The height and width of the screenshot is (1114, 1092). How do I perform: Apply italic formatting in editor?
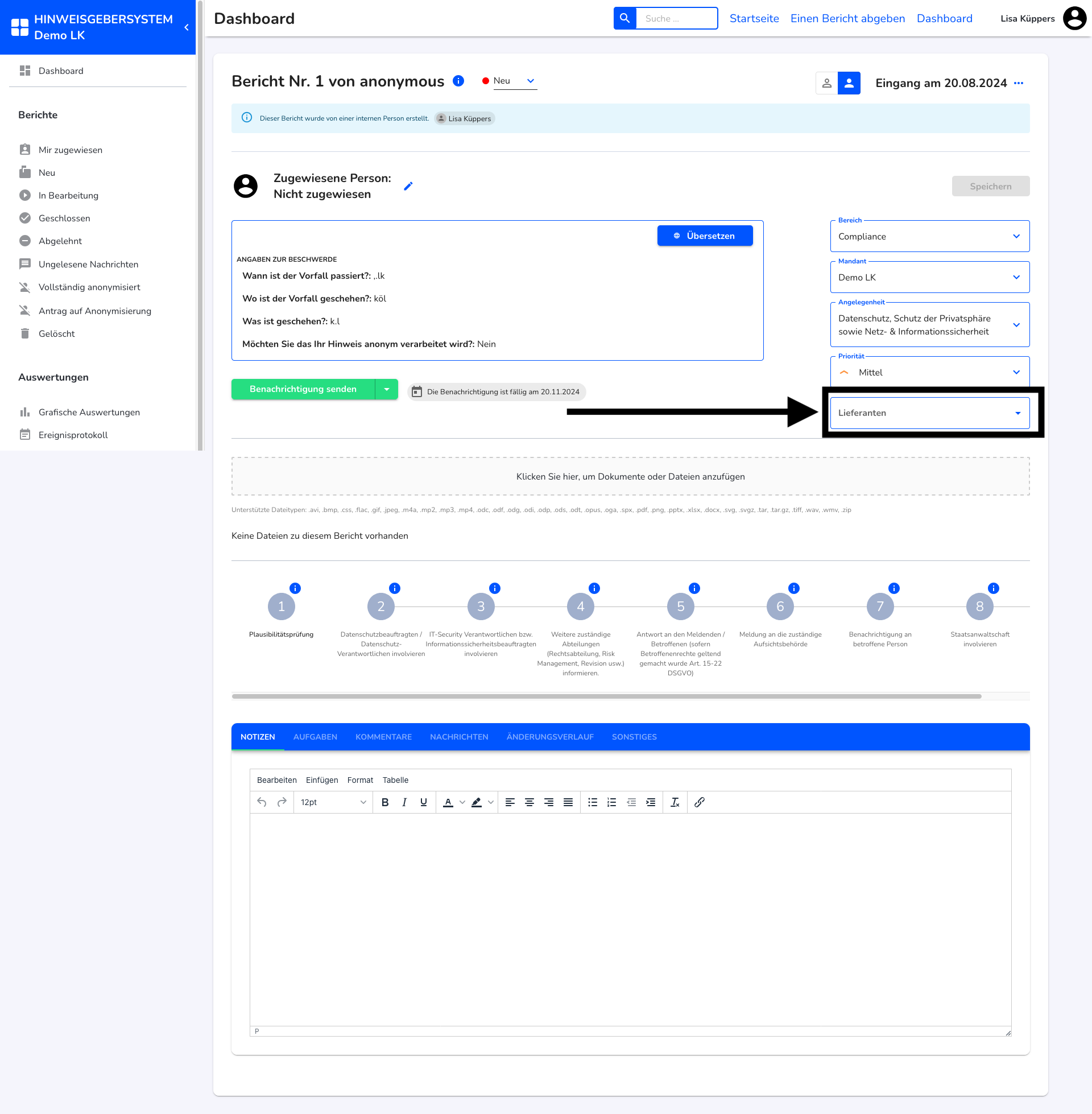[x=404, y=802]
